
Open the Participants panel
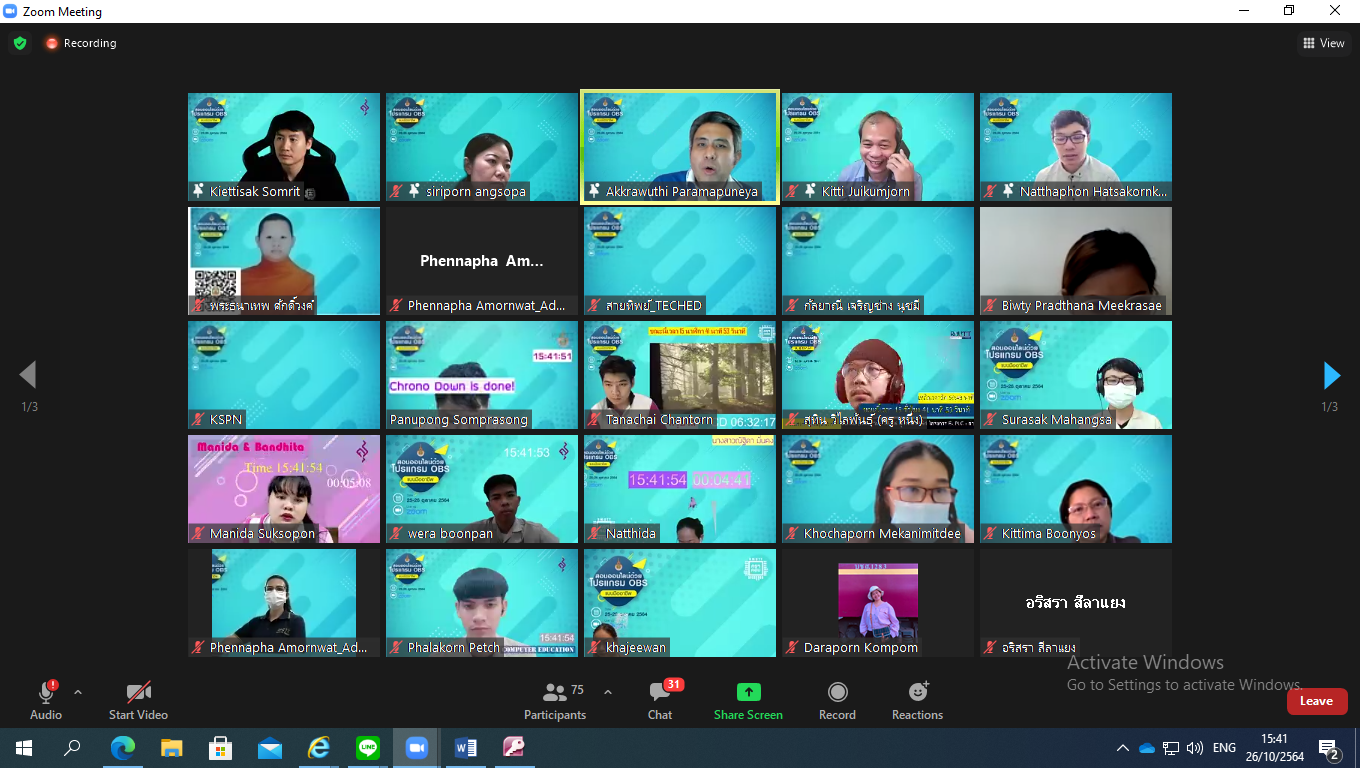point(555,699)
